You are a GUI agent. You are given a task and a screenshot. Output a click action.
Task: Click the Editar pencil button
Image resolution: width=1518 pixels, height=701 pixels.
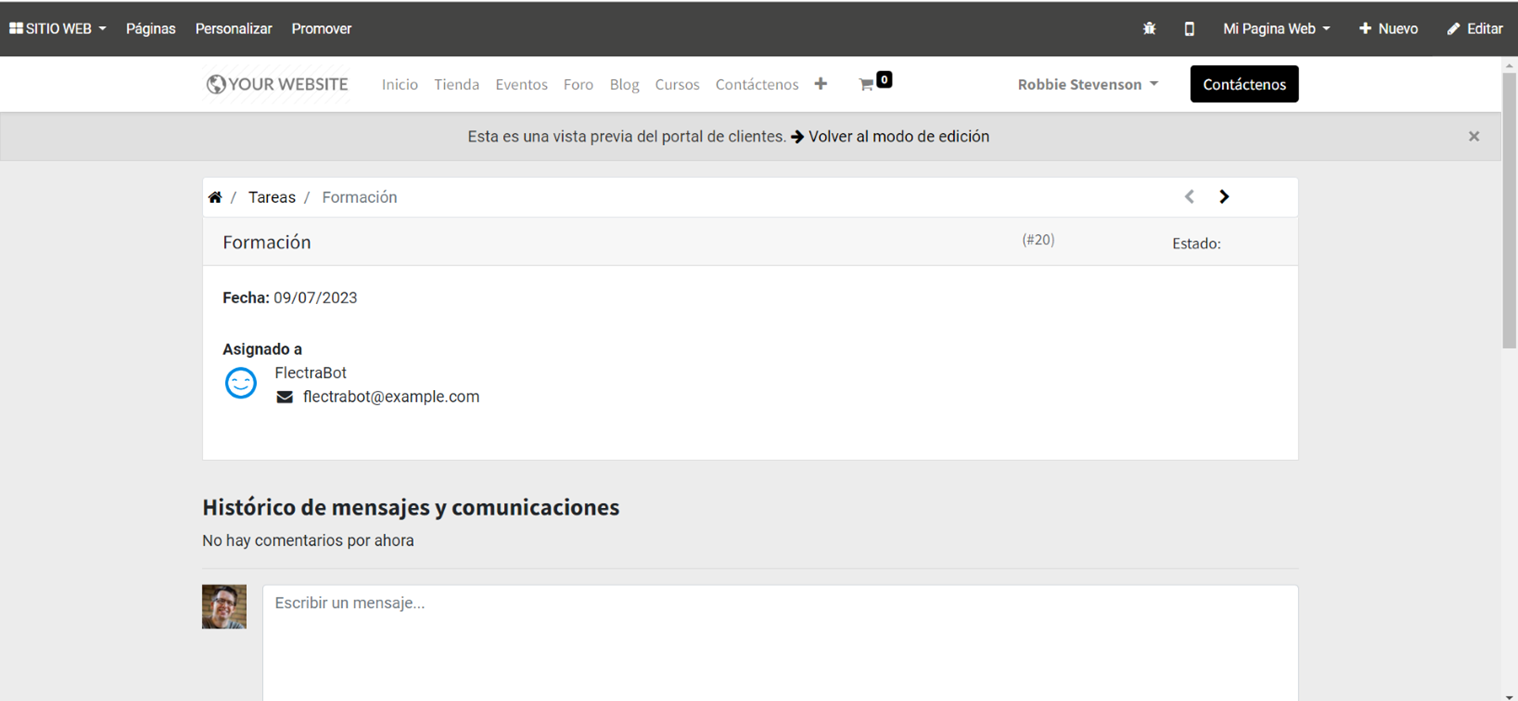pos(1475,29)
